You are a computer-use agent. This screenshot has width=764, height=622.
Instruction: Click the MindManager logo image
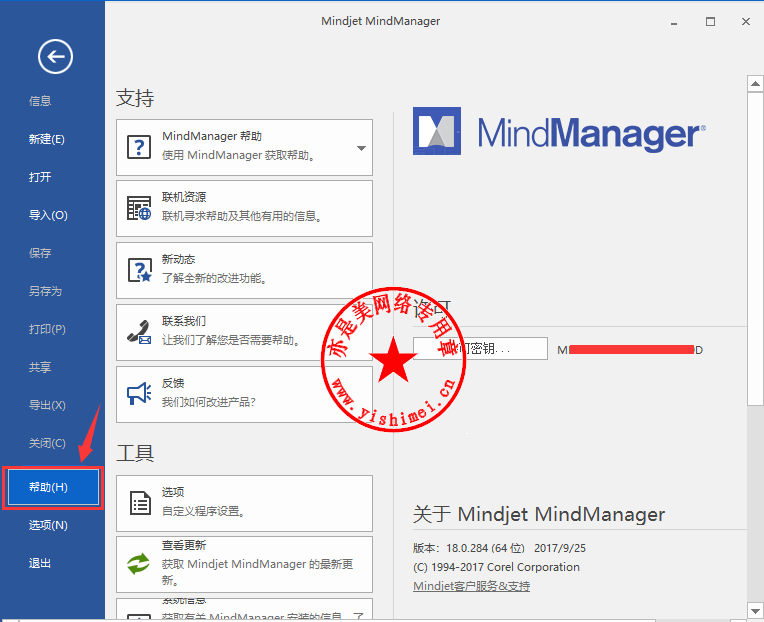point(437,131)
